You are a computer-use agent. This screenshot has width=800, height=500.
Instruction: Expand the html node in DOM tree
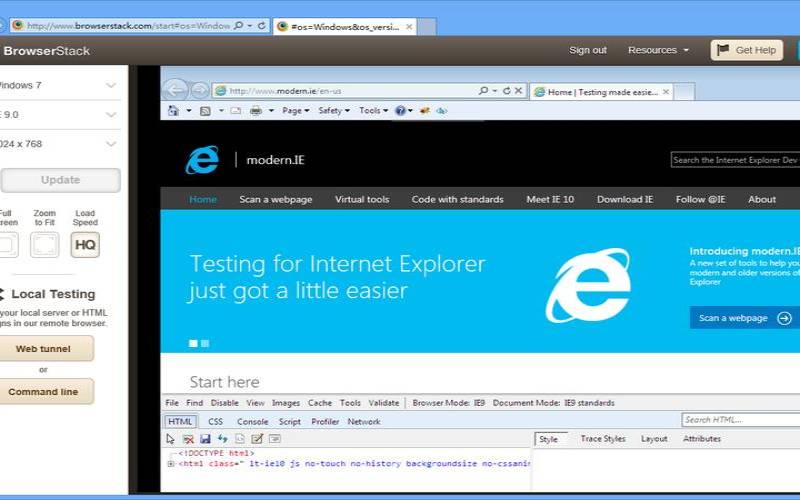[x=171, y=464]
